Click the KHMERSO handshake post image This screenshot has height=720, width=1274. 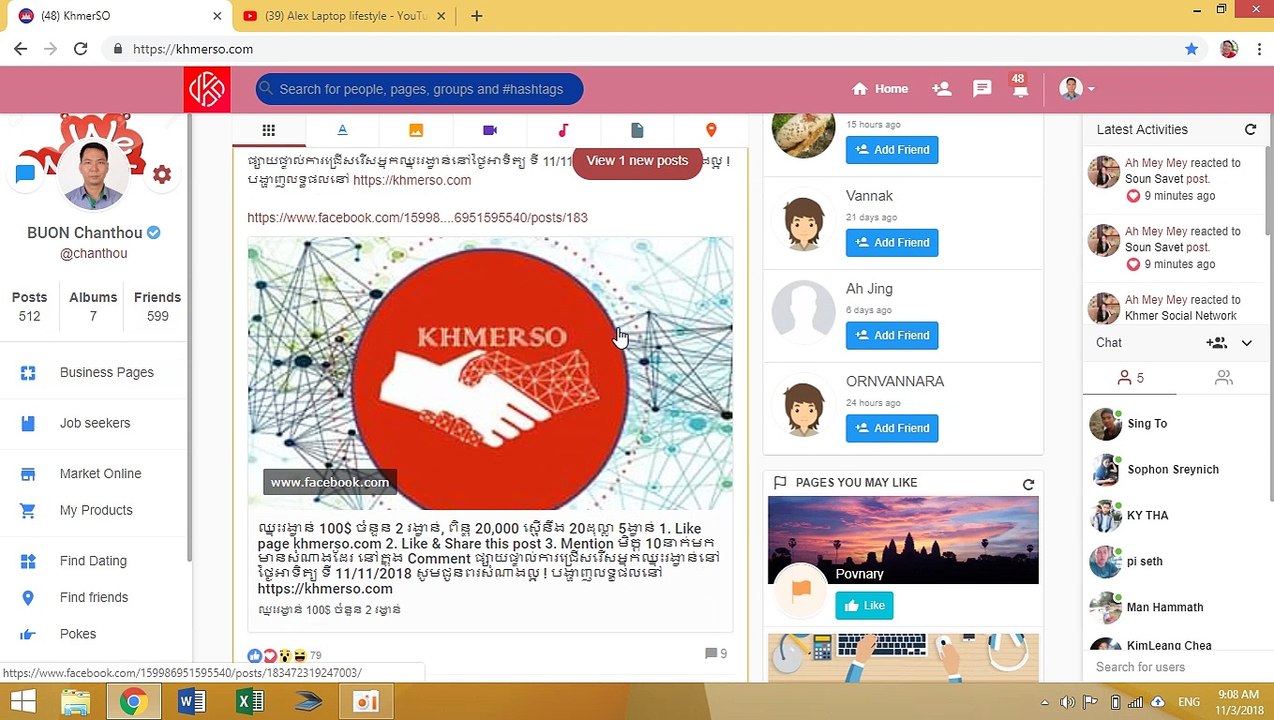490,374
